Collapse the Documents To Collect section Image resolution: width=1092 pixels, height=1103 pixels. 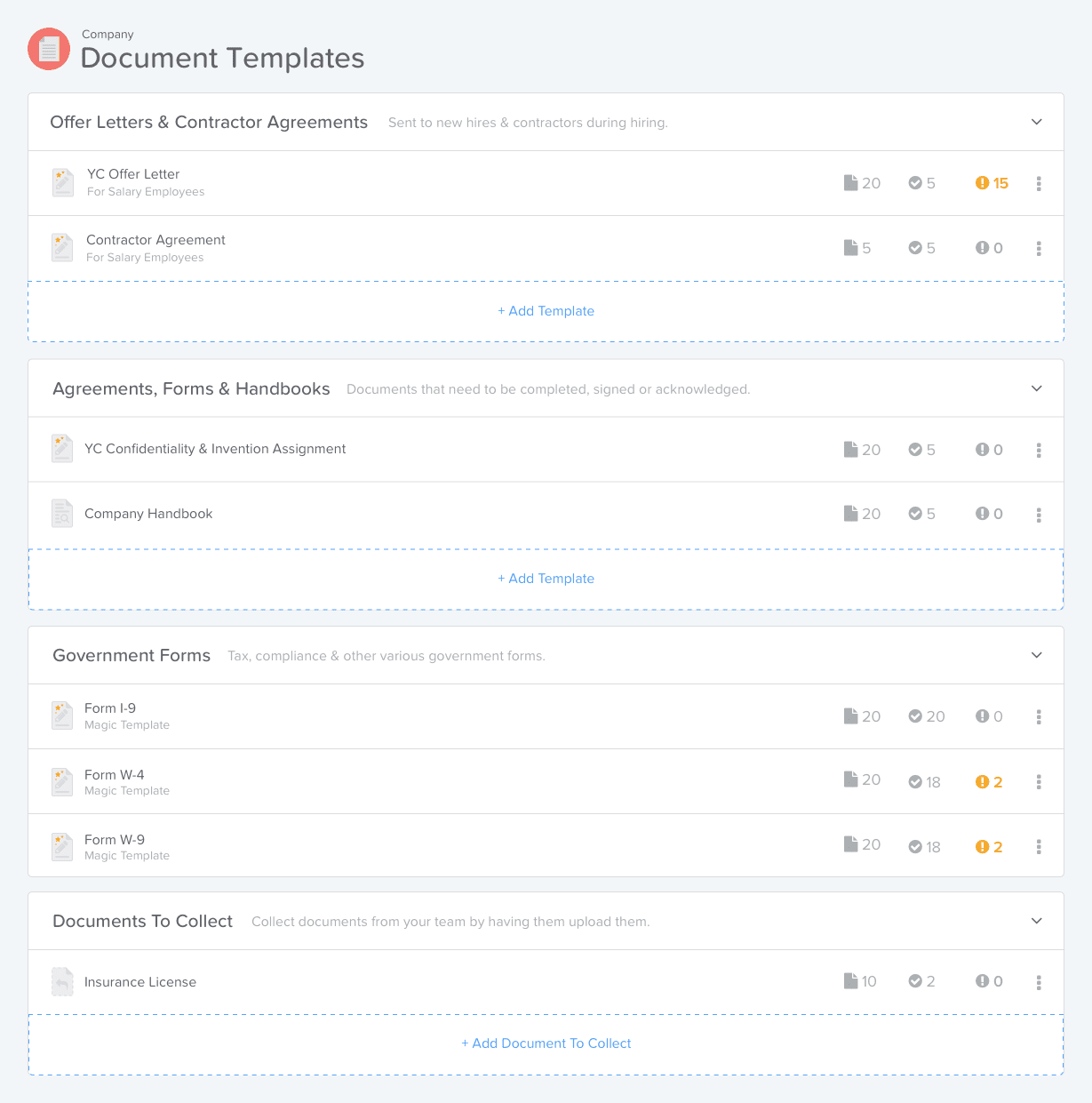1035,921
